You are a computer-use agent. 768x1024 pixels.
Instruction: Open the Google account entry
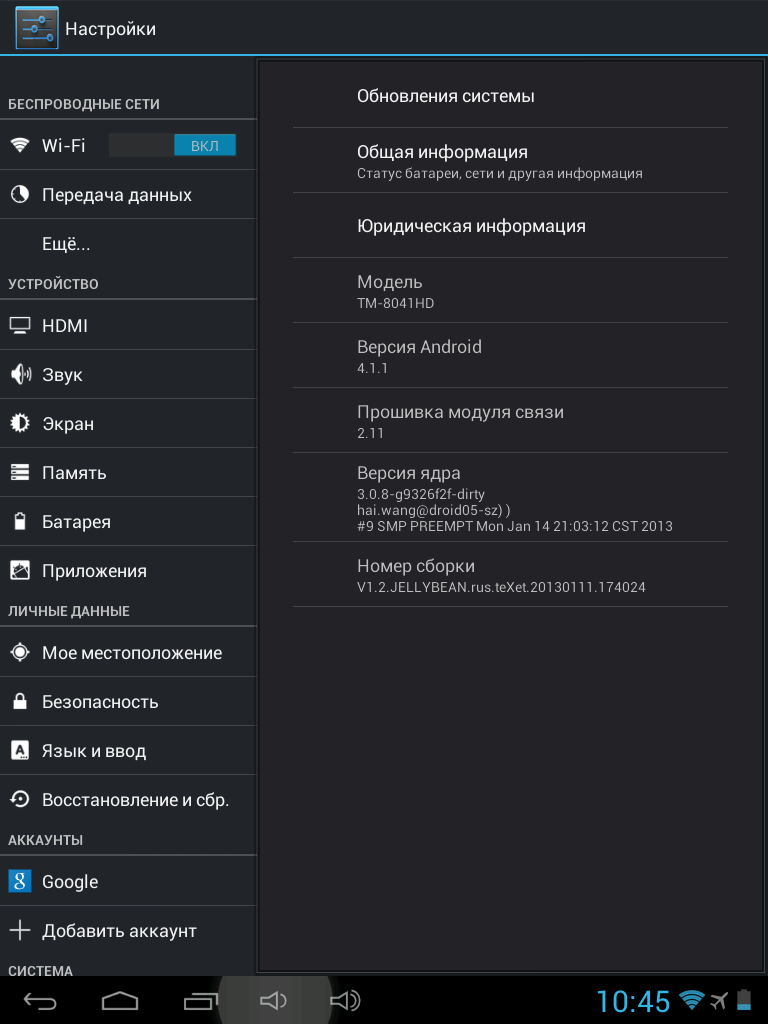128,881
